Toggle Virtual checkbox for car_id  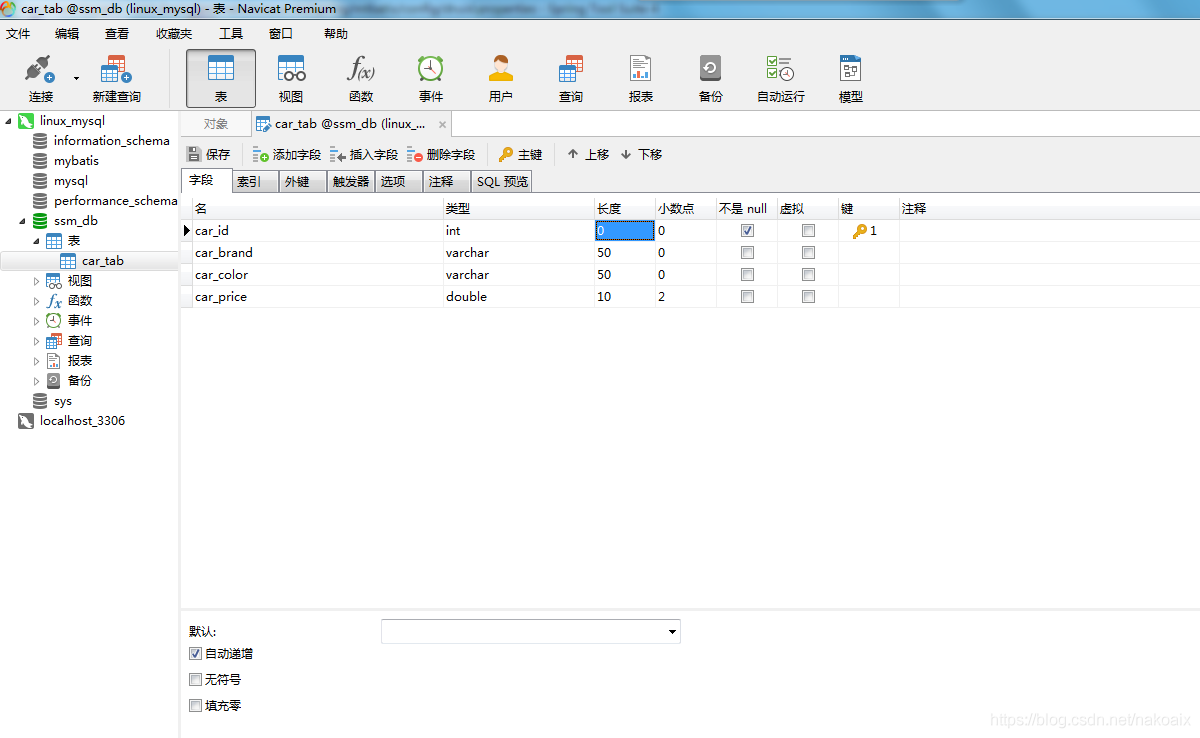point(808,231)
